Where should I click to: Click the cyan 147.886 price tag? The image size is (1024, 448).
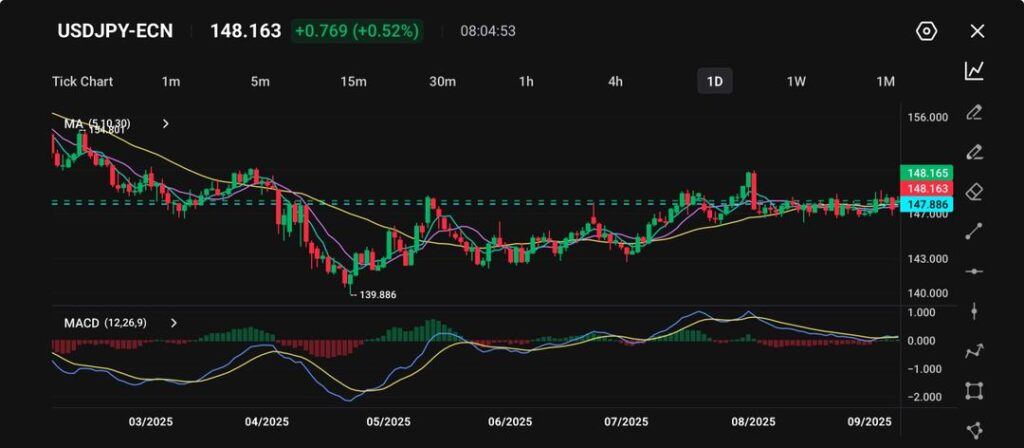point(925,204)
